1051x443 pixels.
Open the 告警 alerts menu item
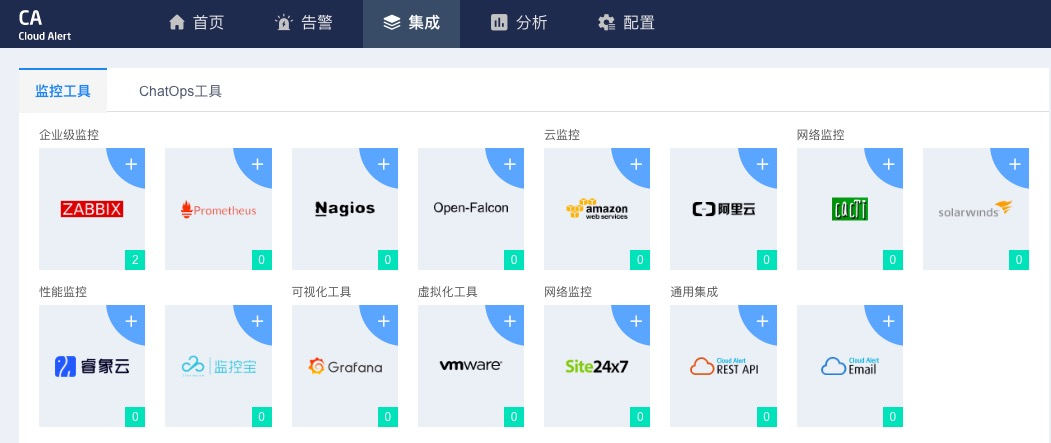[x=304, y=23]
